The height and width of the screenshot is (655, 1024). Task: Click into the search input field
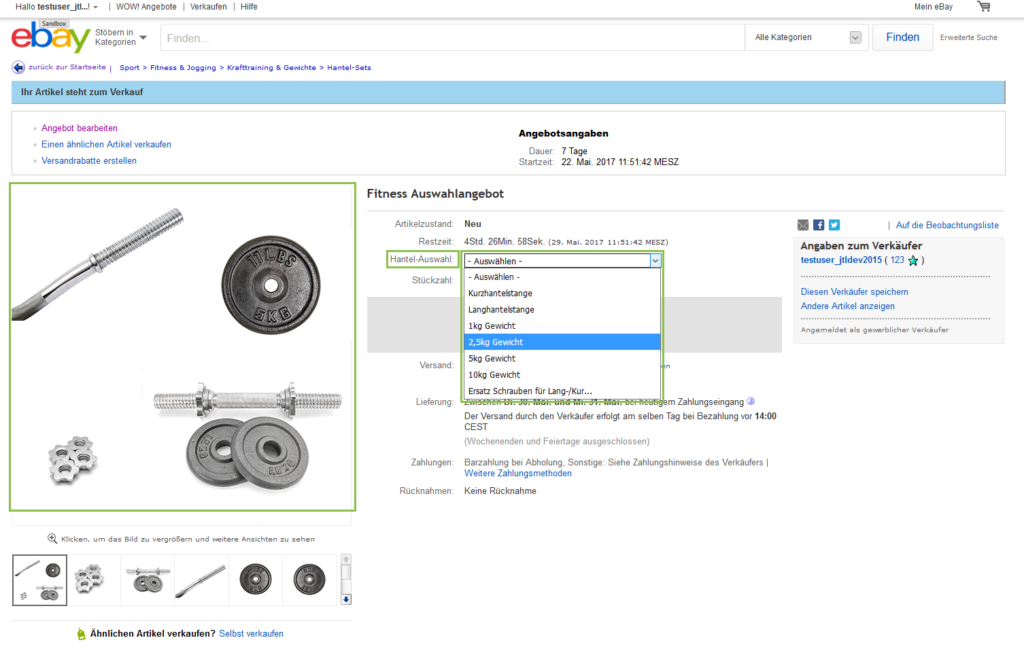452,38
